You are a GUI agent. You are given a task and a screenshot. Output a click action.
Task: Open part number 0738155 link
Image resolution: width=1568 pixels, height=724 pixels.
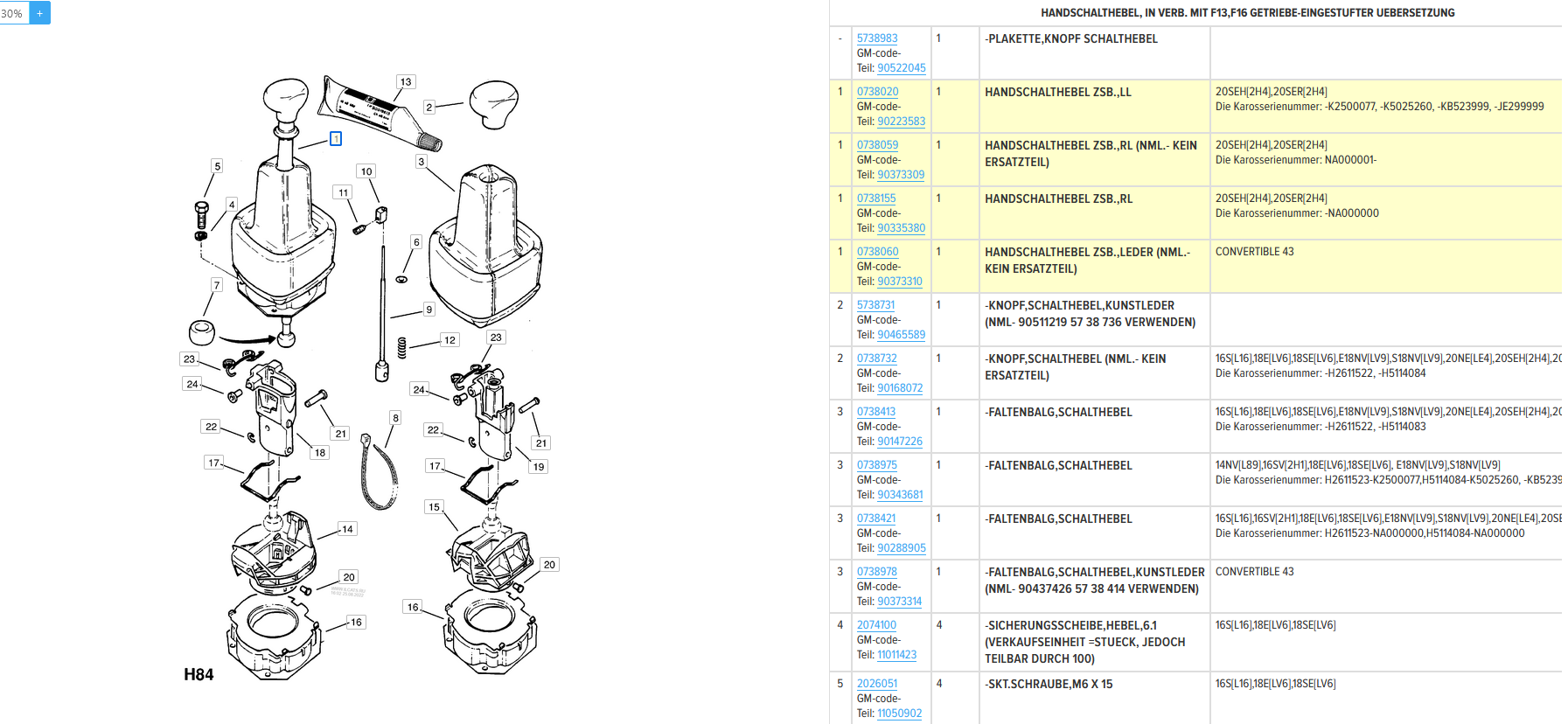[875, 198]
